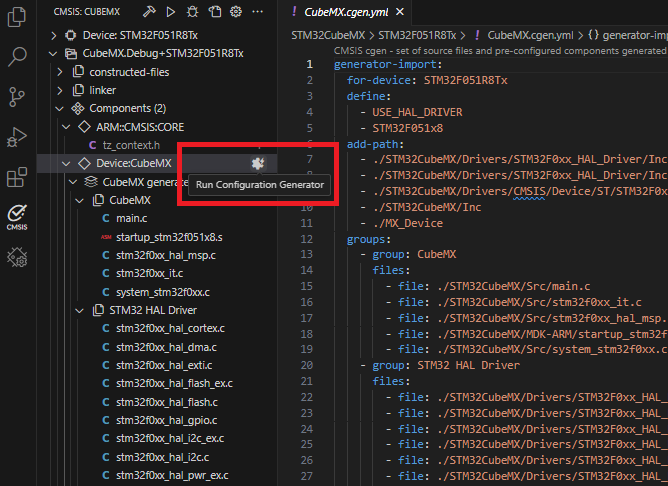Expand the linker folder

60,90
